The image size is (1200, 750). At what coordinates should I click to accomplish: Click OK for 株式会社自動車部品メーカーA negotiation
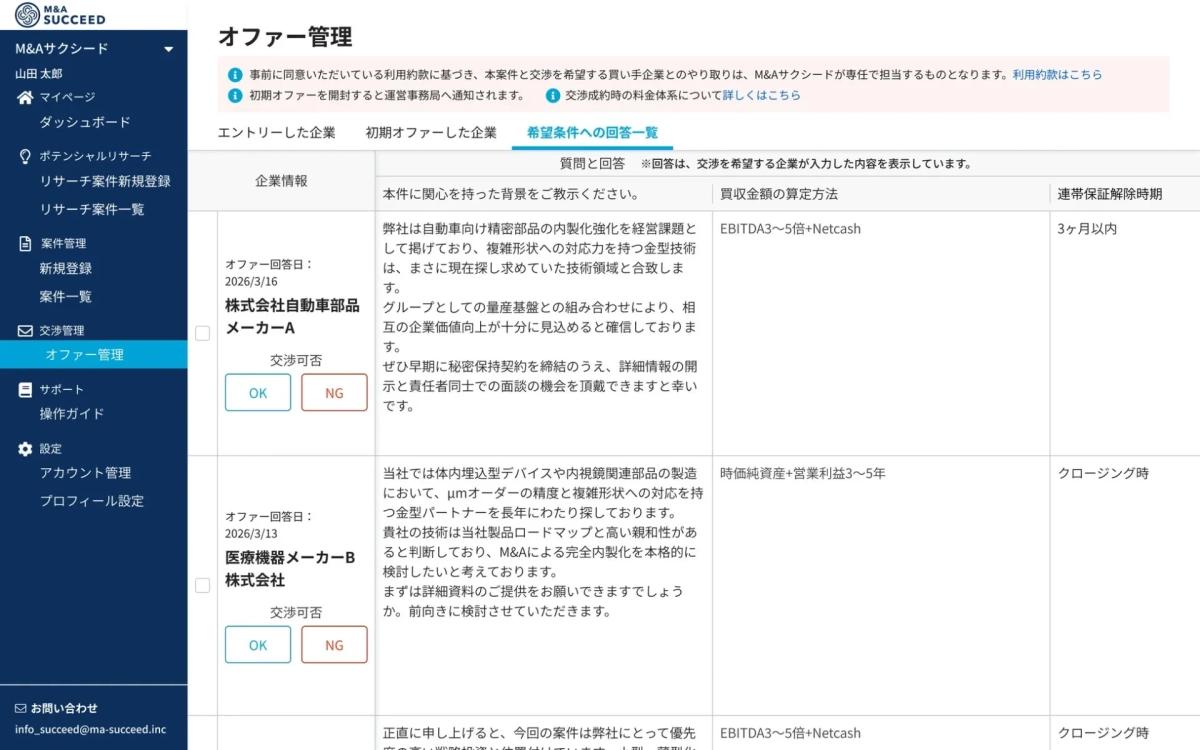point(257,392)
